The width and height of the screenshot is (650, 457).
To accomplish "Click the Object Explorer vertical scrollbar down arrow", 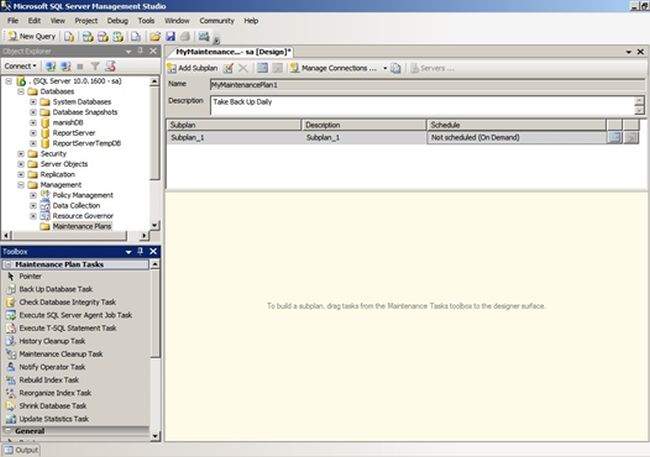I will click(154, 225).
